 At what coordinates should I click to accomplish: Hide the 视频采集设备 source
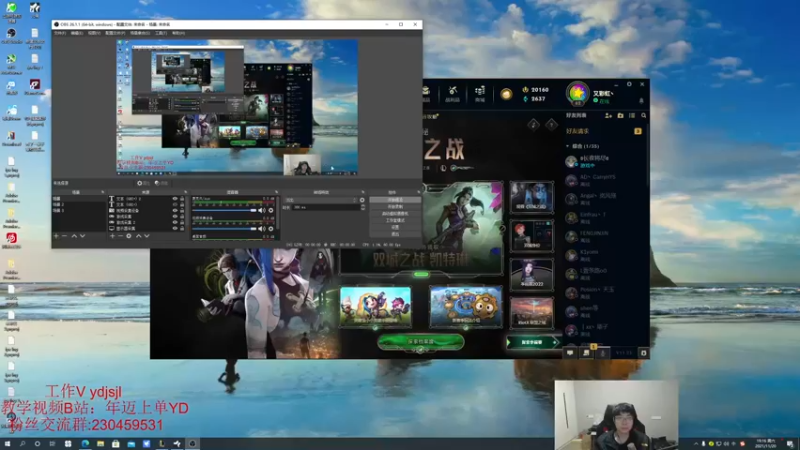click(175, 210)
